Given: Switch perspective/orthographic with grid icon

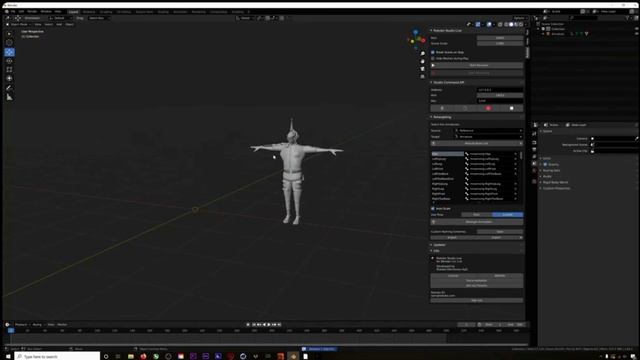Looking at the screenshot, I should [422, 76].
